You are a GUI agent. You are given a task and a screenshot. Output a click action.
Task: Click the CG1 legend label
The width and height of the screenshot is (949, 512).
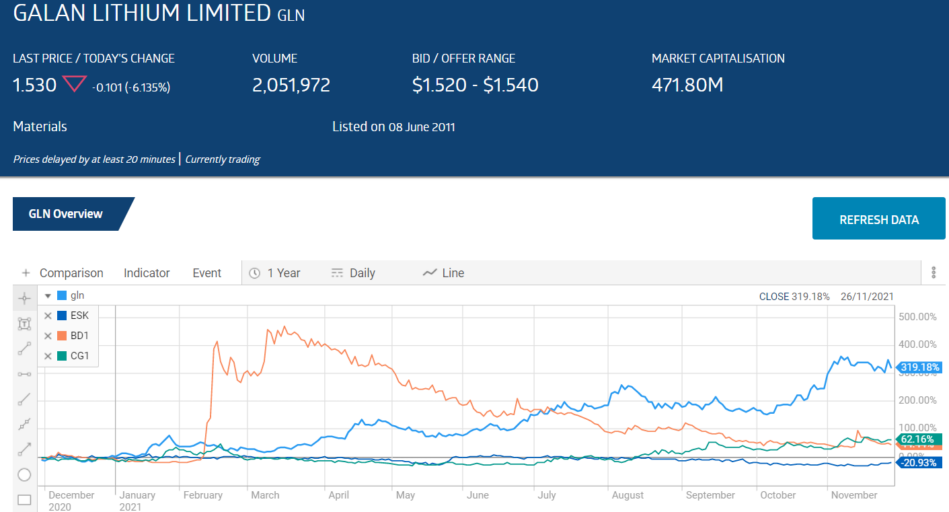79,356
